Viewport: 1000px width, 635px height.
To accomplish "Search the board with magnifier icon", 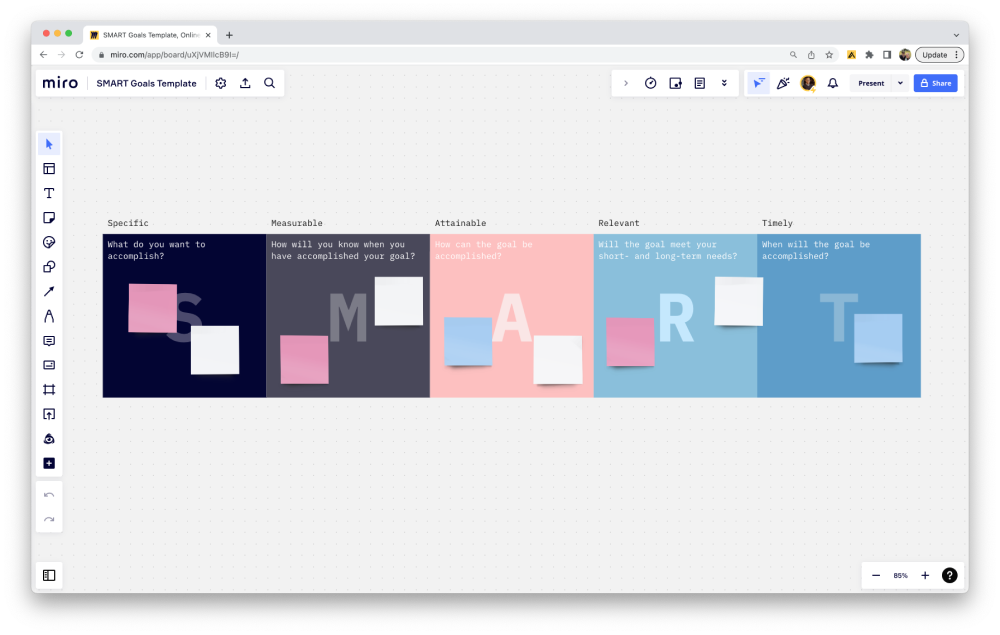I will pyautogui.click(x=270, y=84).
